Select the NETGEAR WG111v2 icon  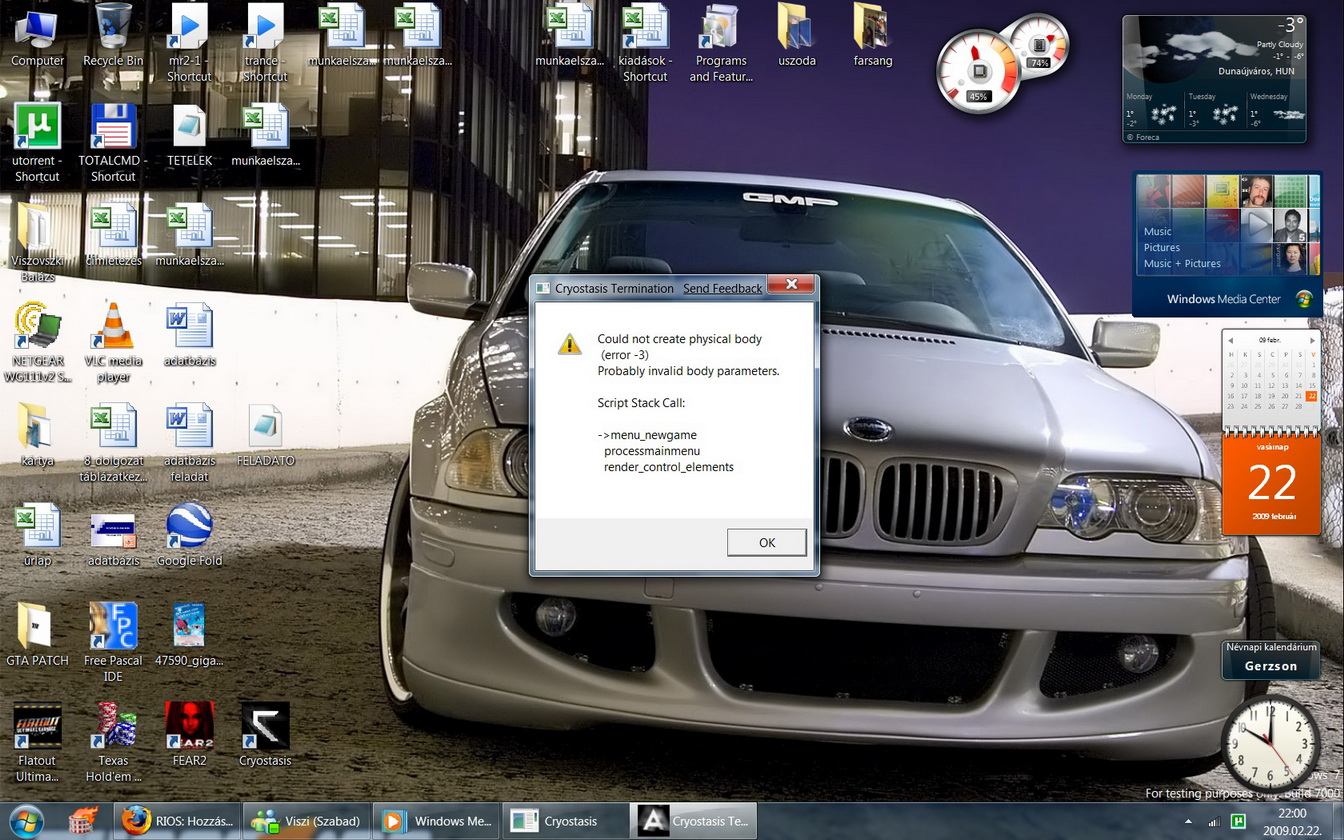[37, 343]
